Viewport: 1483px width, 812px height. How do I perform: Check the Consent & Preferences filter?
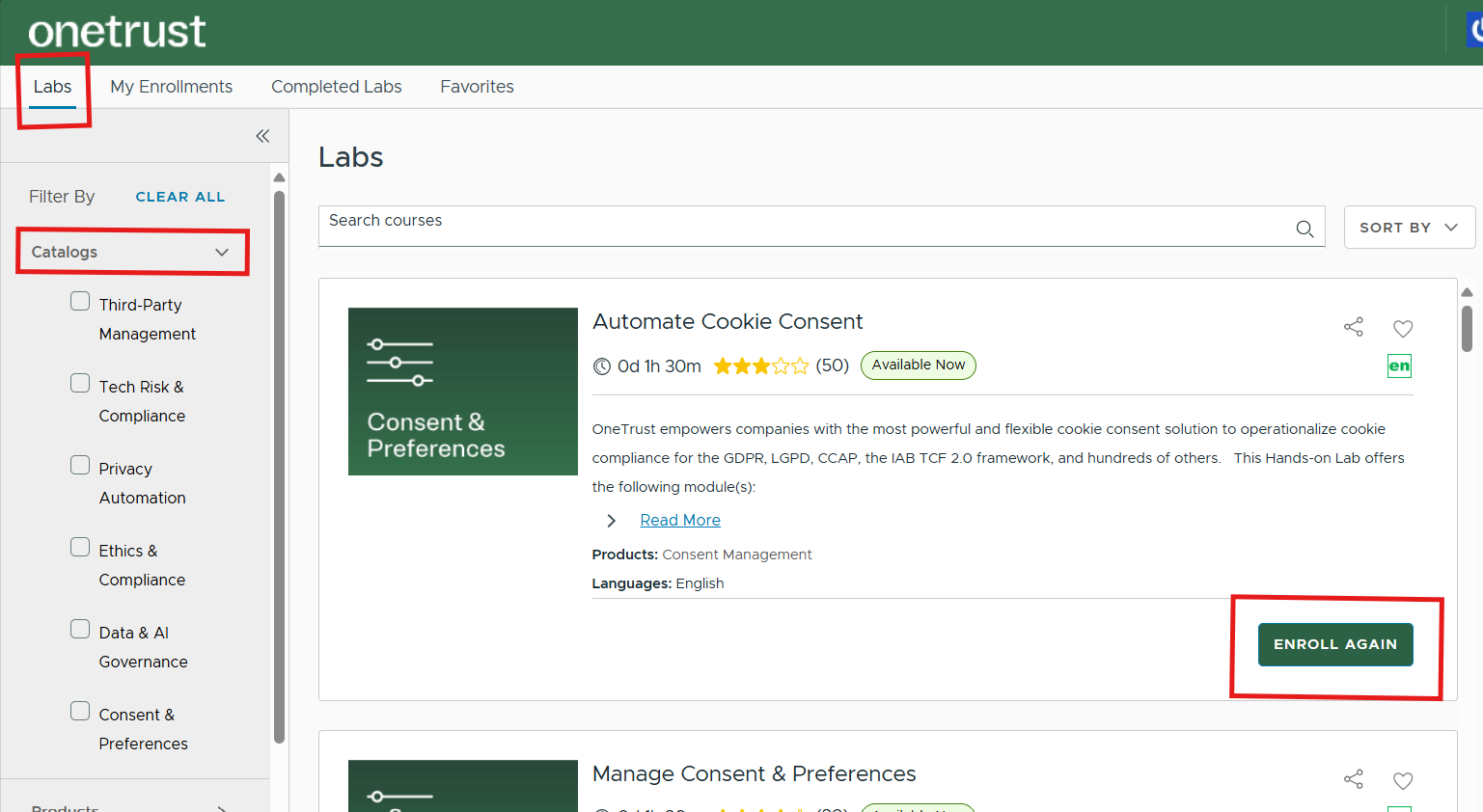coord(80,712)
